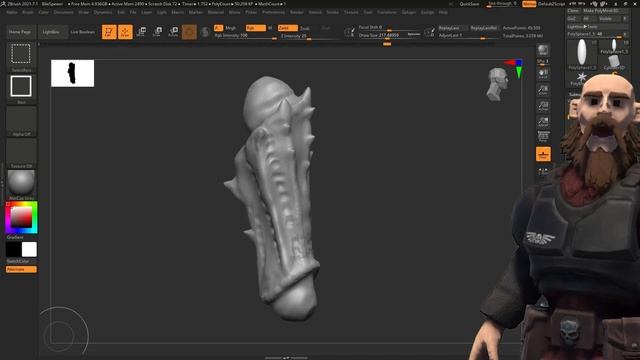The image size is (640, 360).
Task: Adjust the Draw Size slider
Action: point(389,36)
